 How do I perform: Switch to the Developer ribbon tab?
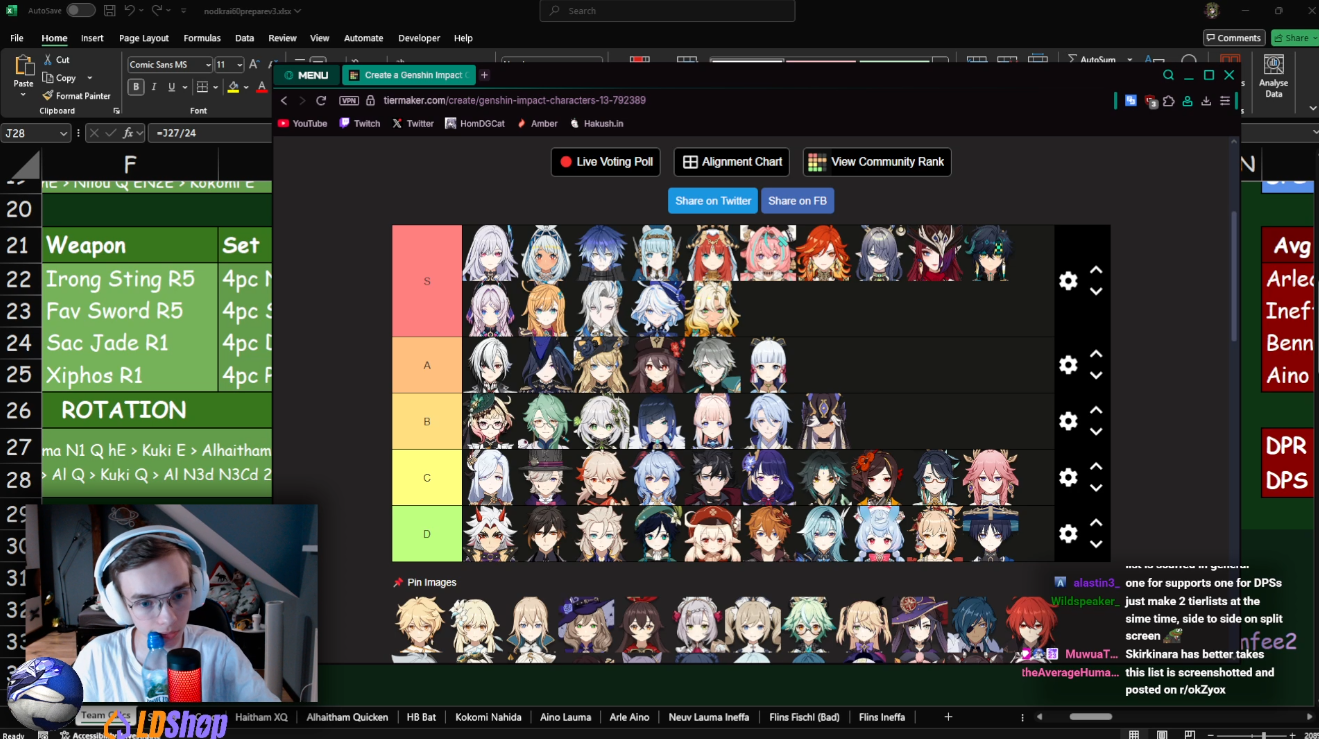[x=419, y=38]
